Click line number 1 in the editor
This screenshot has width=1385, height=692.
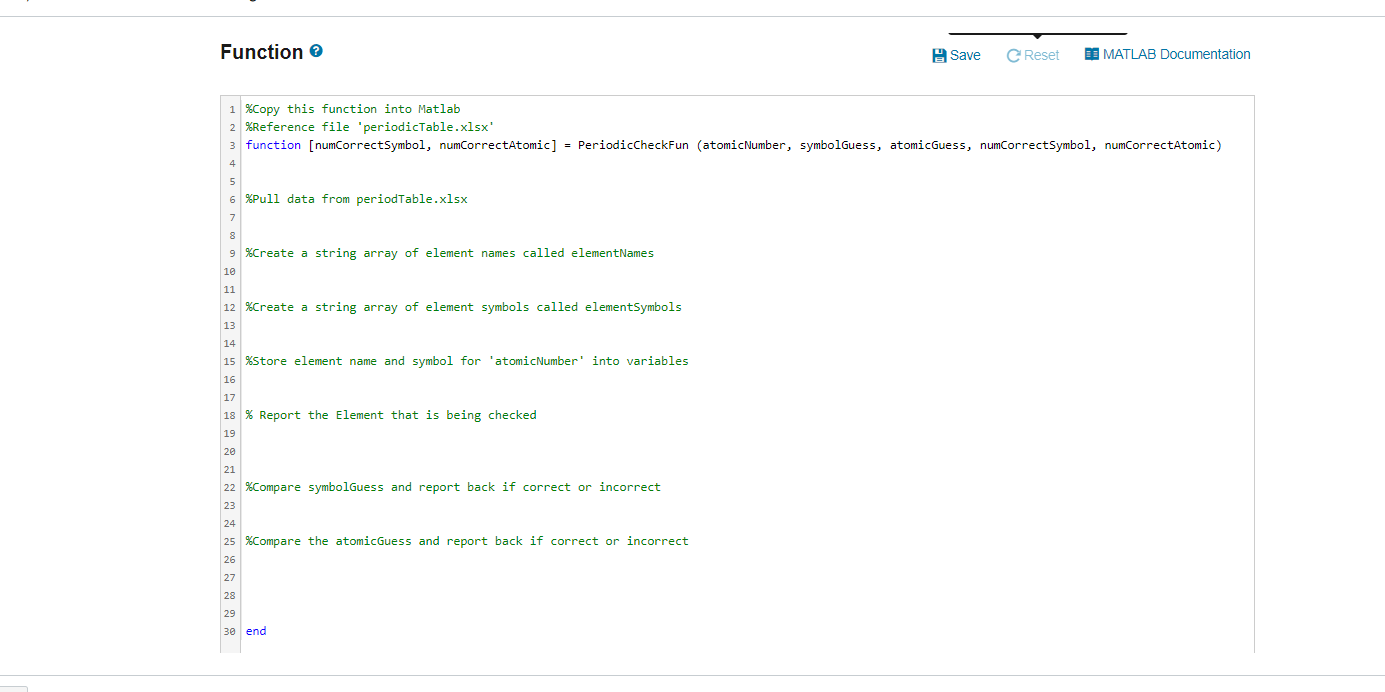tap(231, 109)
